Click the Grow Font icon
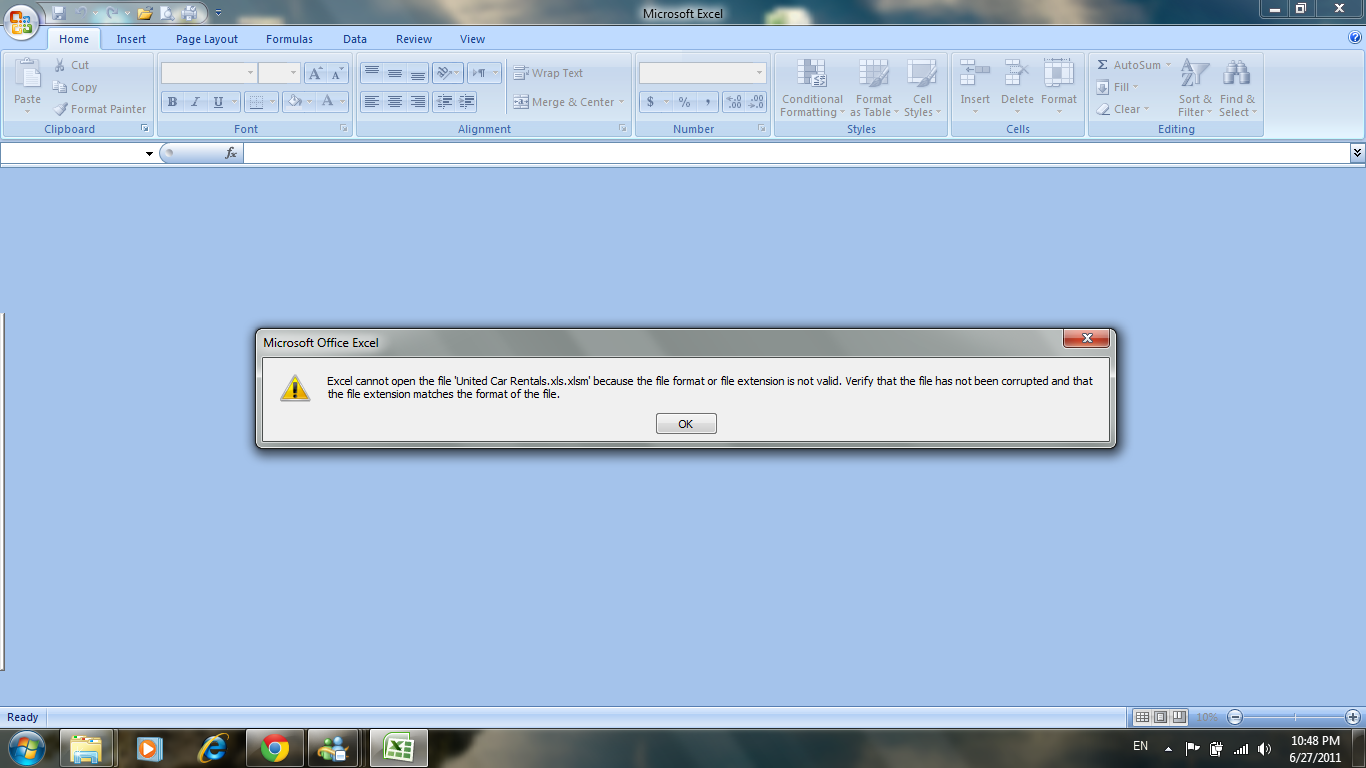The height and width of the screenshot is (768, 1366). point(315,73)
